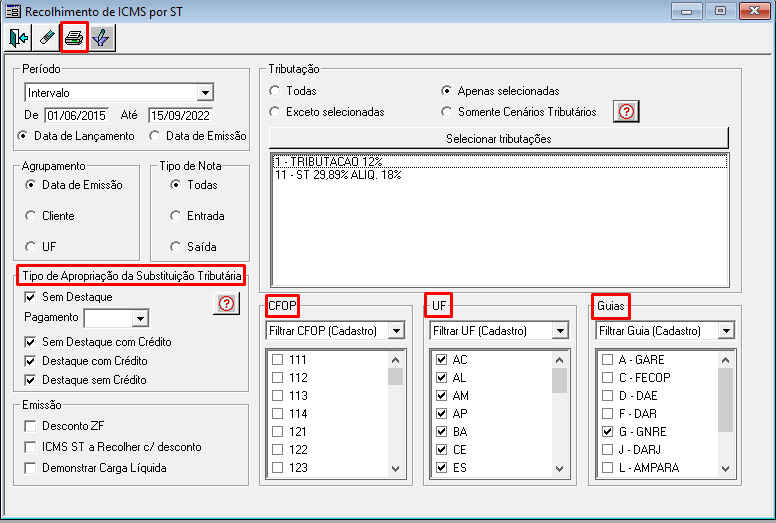Select Agrupamento Data de Emissão radio
This screenshot has width=776, height=523.
31,185
